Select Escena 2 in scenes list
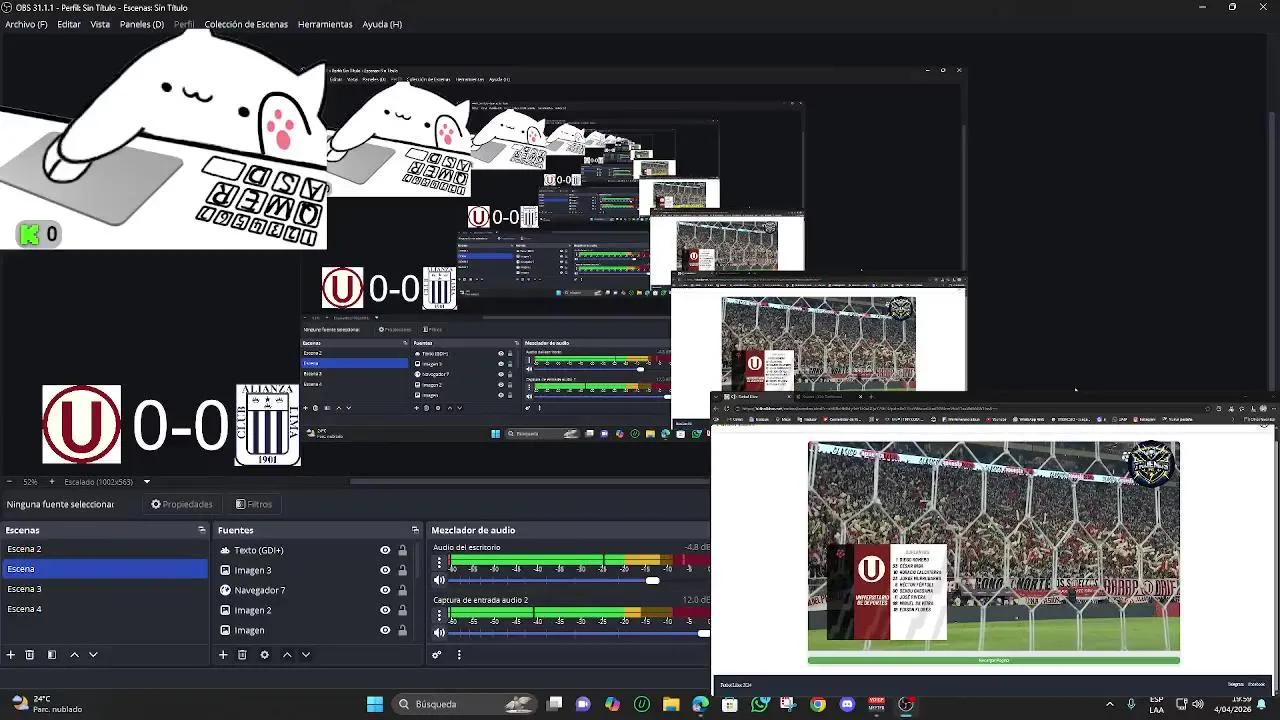 click(104, 549)
